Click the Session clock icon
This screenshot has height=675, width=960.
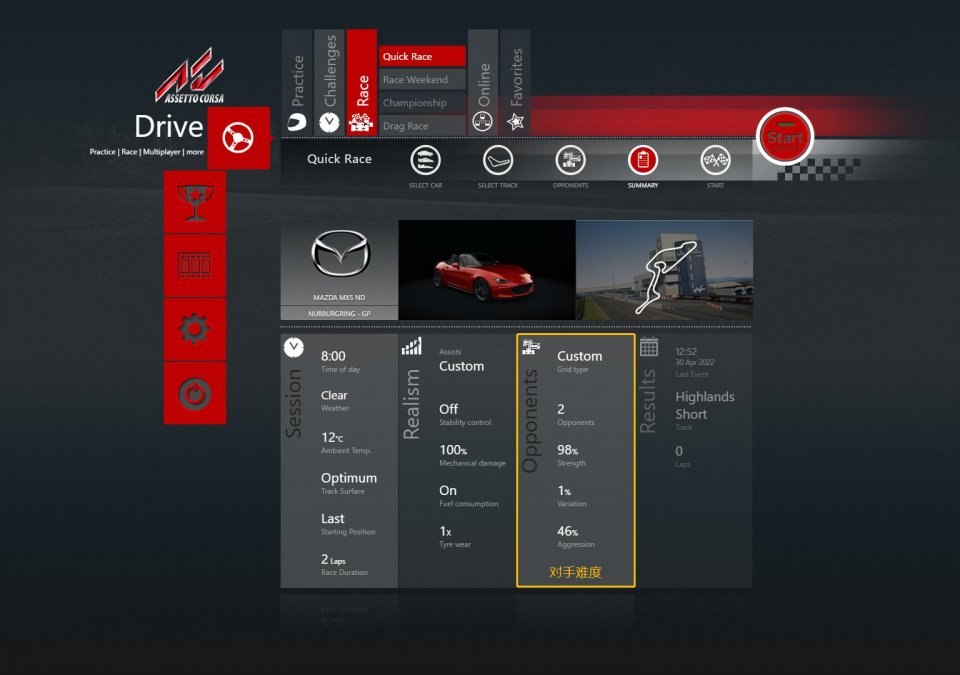click(294, 347)
